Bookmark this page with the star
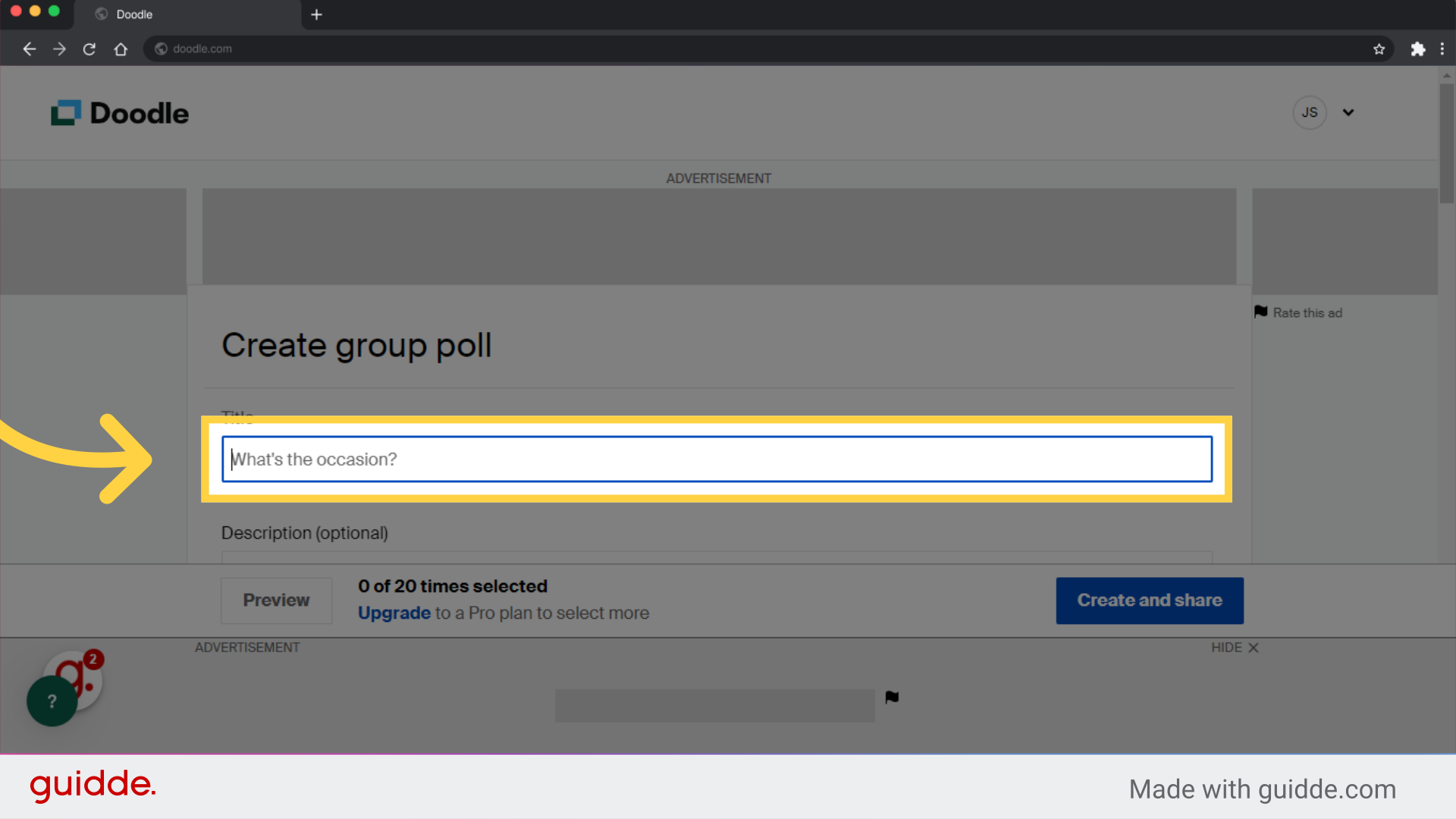This screenshot has height=819, width=1456. click(x=1379, y=49)
